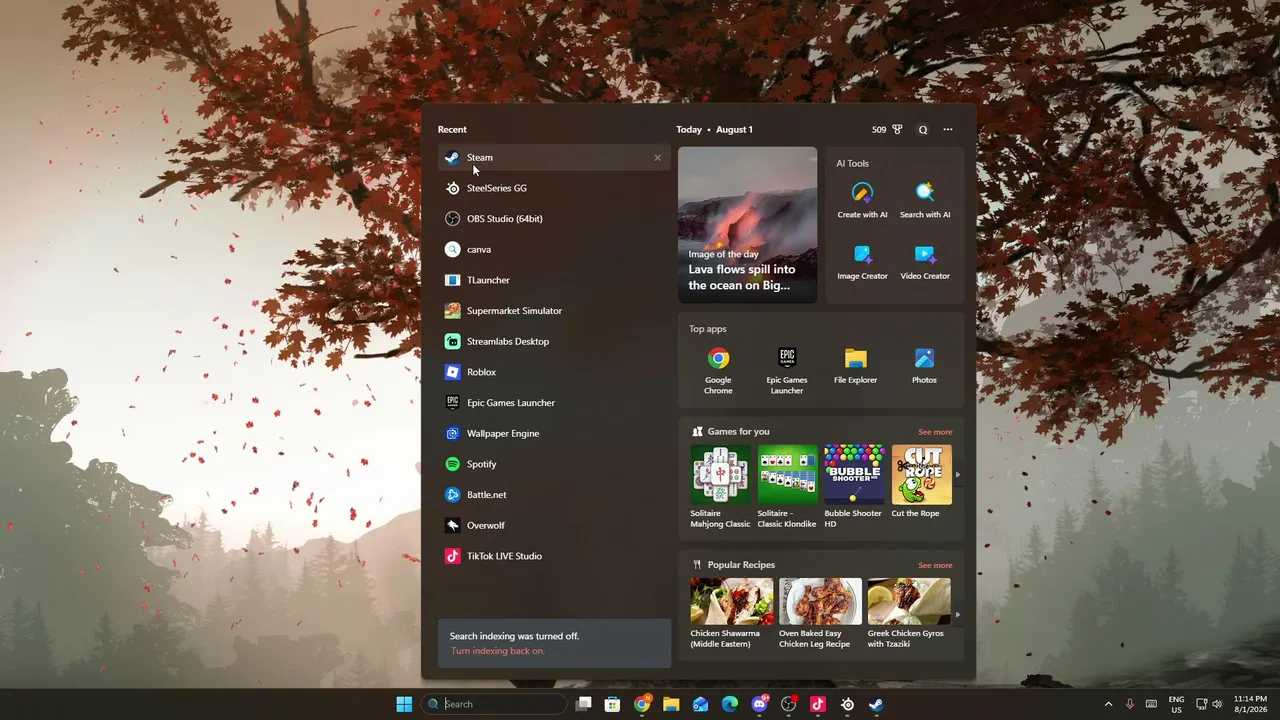
Task: Play Solitaire Mahjong Classic game
Action: pyautogui.click(x=720, y=487)
